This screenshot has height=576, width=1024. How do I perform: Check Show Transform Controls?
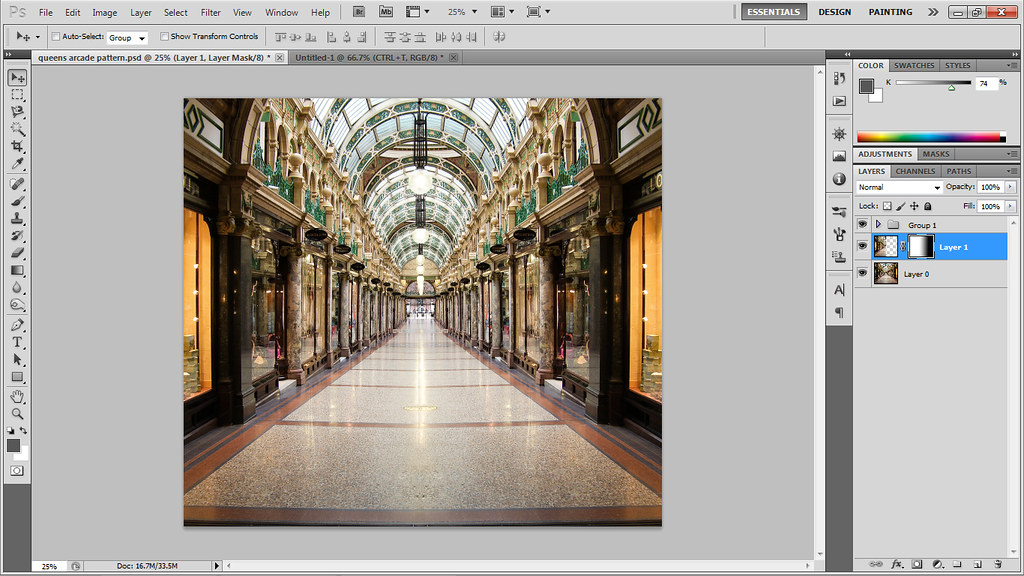[x=164, y=36]
